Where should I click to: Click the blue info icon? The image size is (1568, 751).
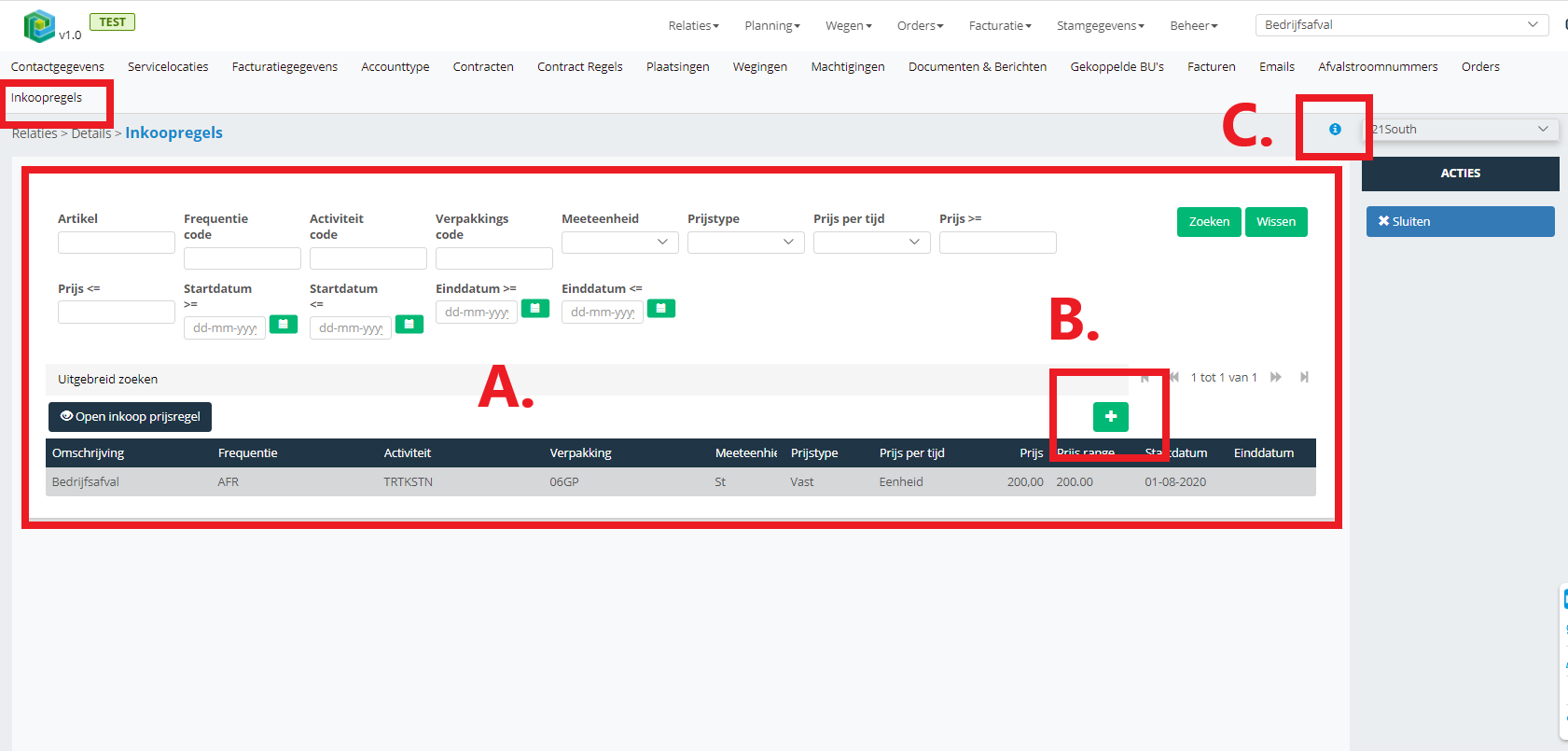tap(1335, 129)
